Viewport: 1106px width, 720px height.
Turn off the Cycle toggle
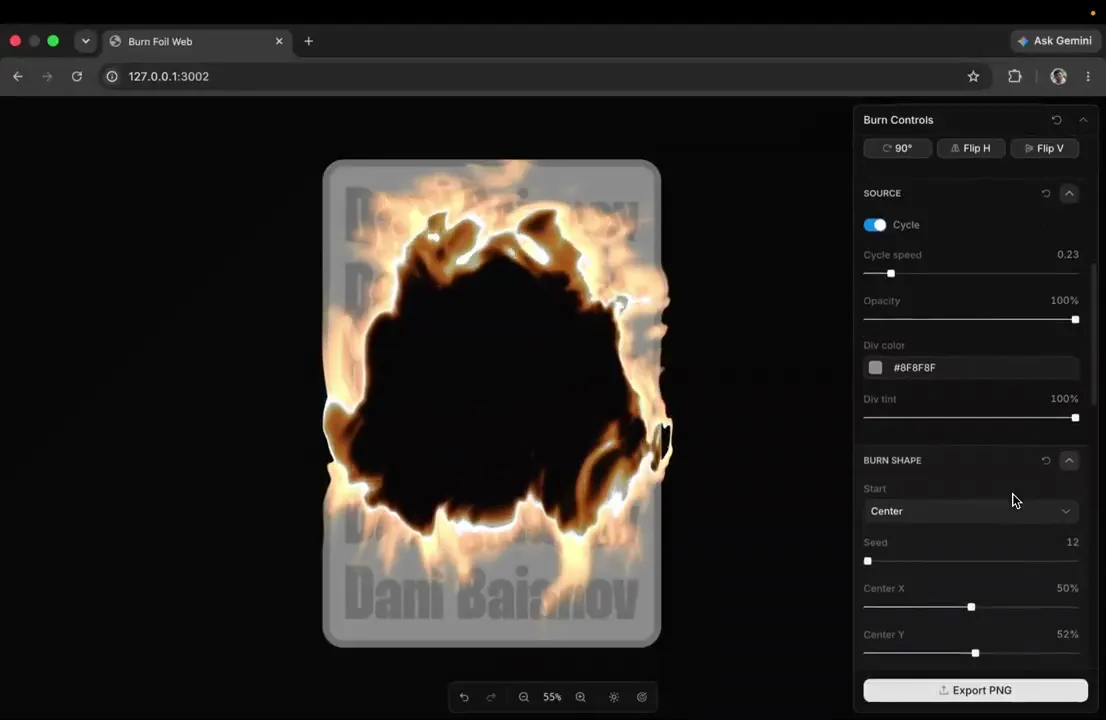pos(875,225)
